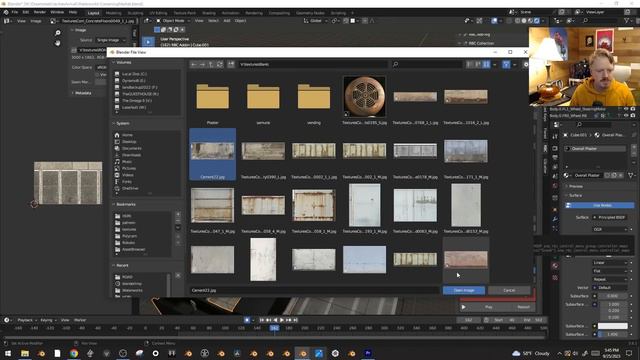Collapse the System panel
Screen dimensions: 640x360
[x=121, y=123]
